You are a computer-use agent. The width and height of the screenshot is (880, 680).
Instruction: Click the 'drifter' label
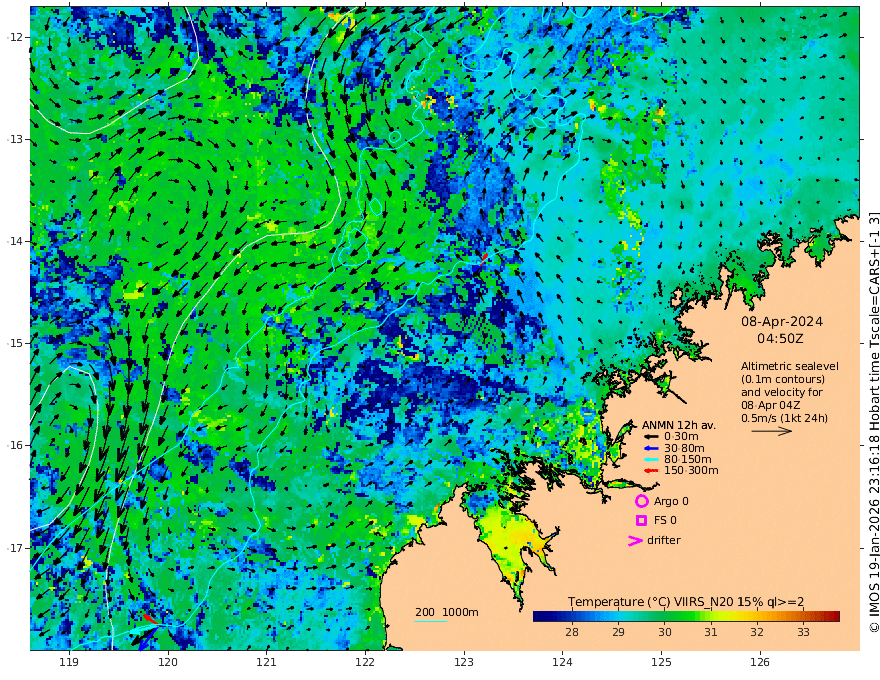click(663, 540)
